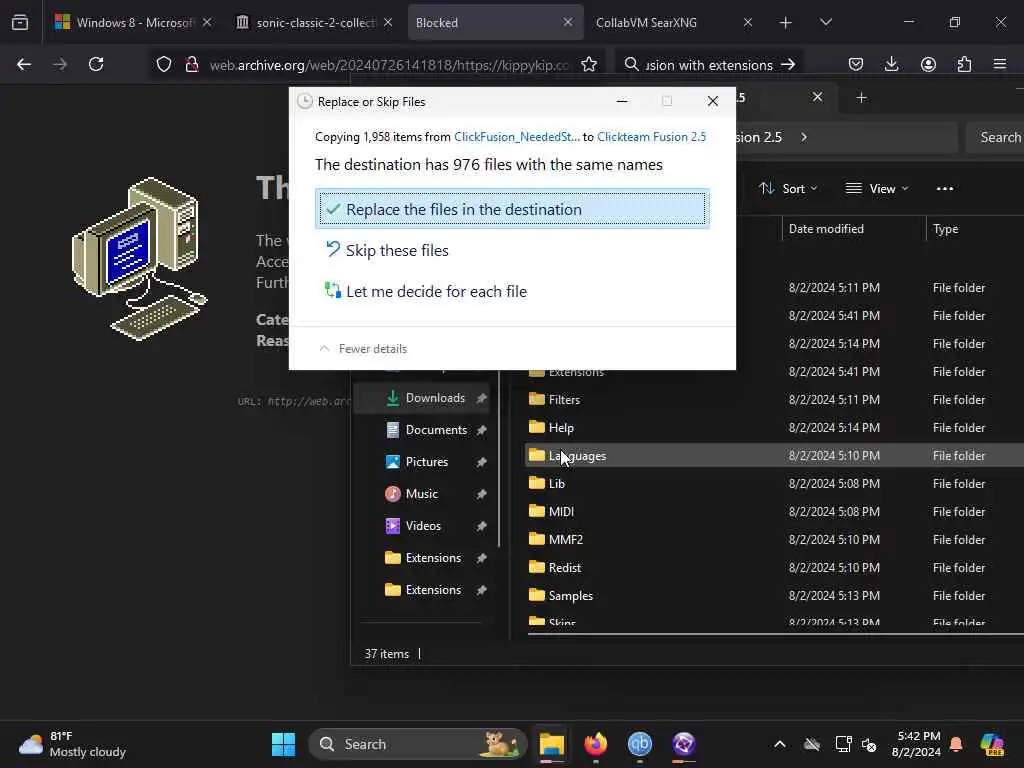Screen dimensions: 1024x768
Task: Open Music in Explorer sidebar
Action: pyautogui.click(x=421, y=494)
